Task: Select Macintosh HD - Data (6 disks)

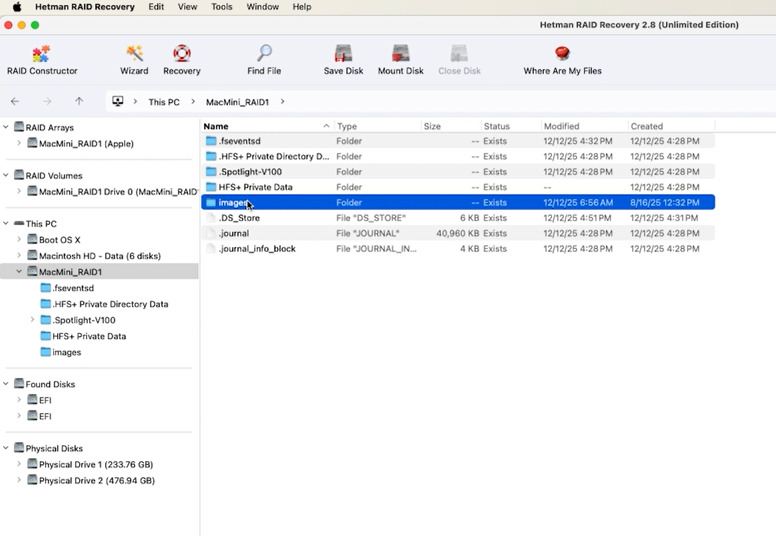Action: coord(94,255)
